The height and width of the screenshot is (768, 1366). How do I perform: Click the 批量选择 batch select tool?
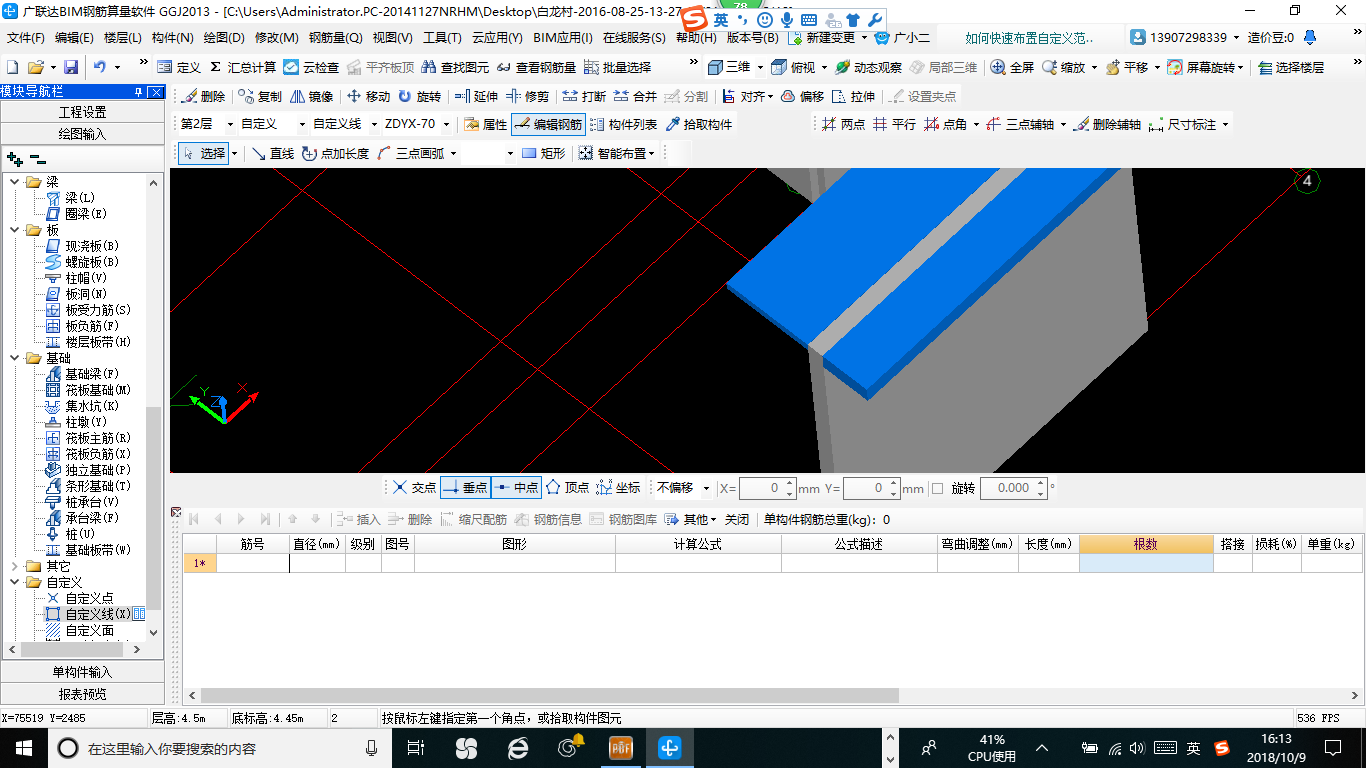click(x=618, y=67)
